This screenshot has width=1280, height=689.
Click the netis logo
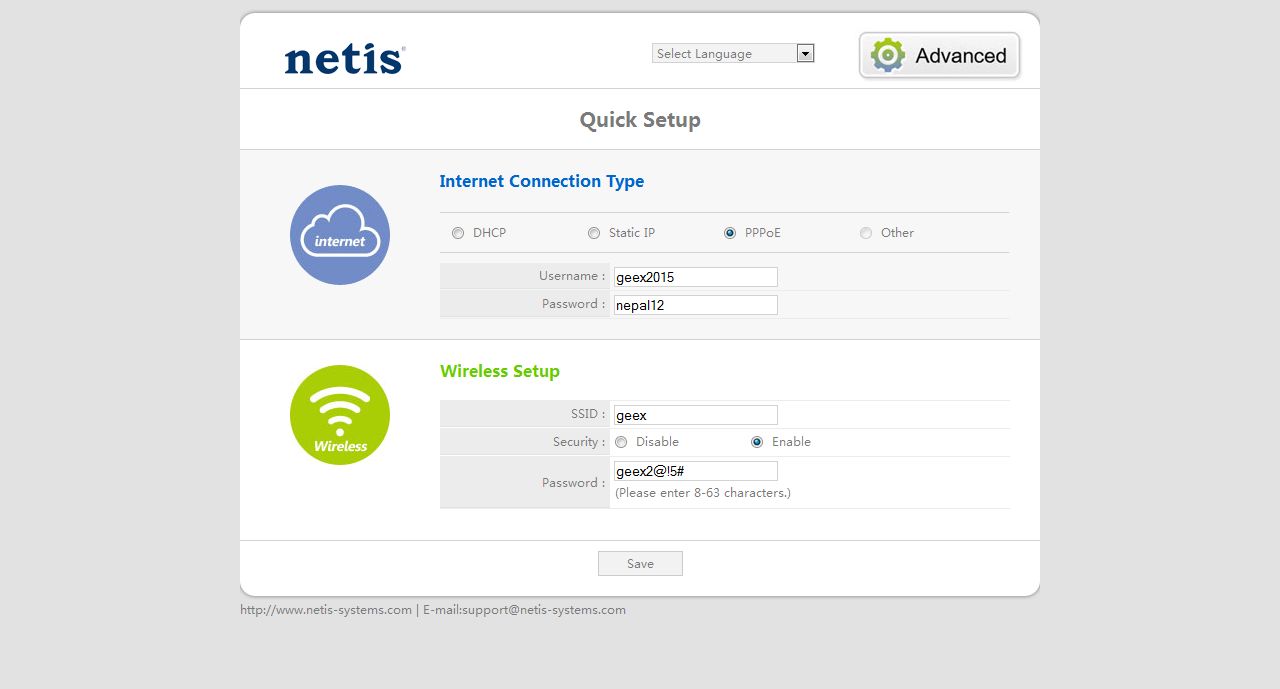pos(344,59)
